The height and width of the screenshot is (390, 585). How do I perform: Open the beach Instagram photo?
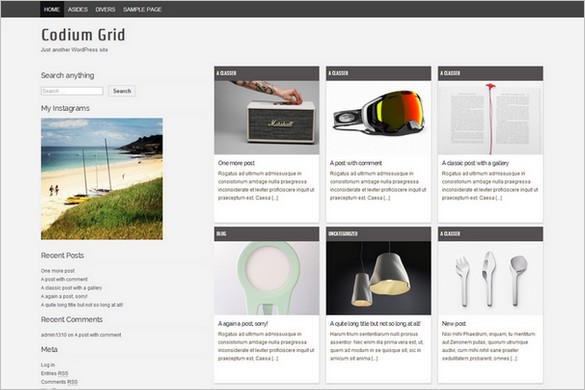pos(102,179)
